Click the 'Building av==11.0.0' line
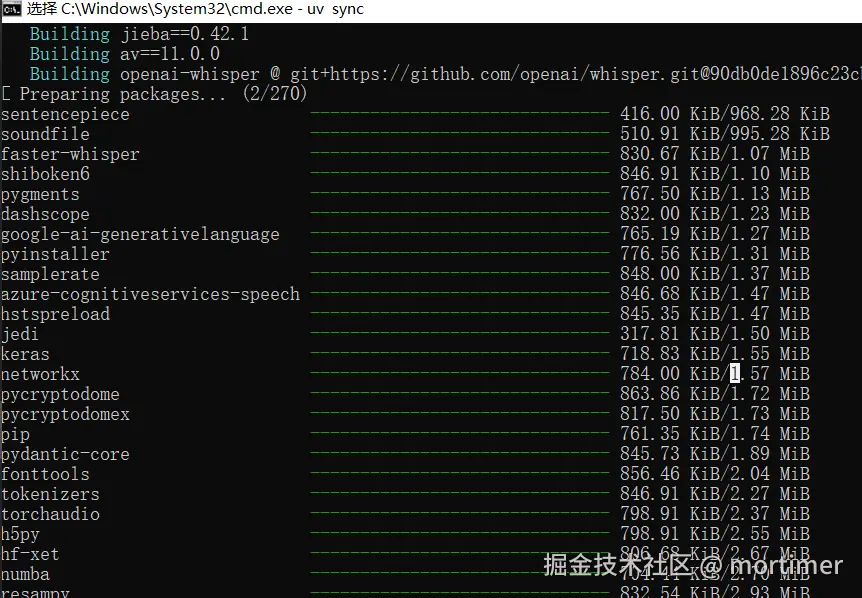This screenshot has height=598, width=862. pyautogui.click(x=125, y=54)
